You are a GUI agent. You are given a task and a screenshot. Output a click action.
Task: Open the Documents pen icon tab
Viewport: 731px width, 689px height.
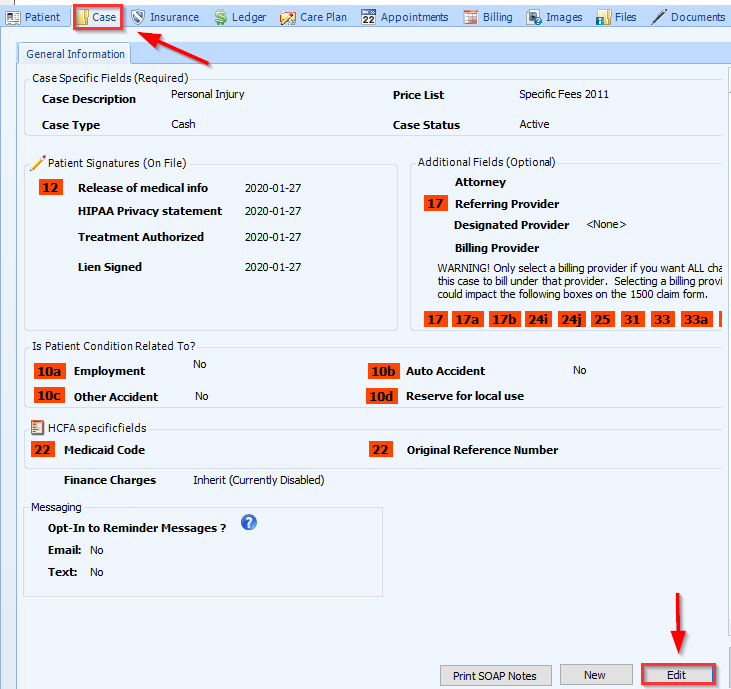tap(659, 17)
